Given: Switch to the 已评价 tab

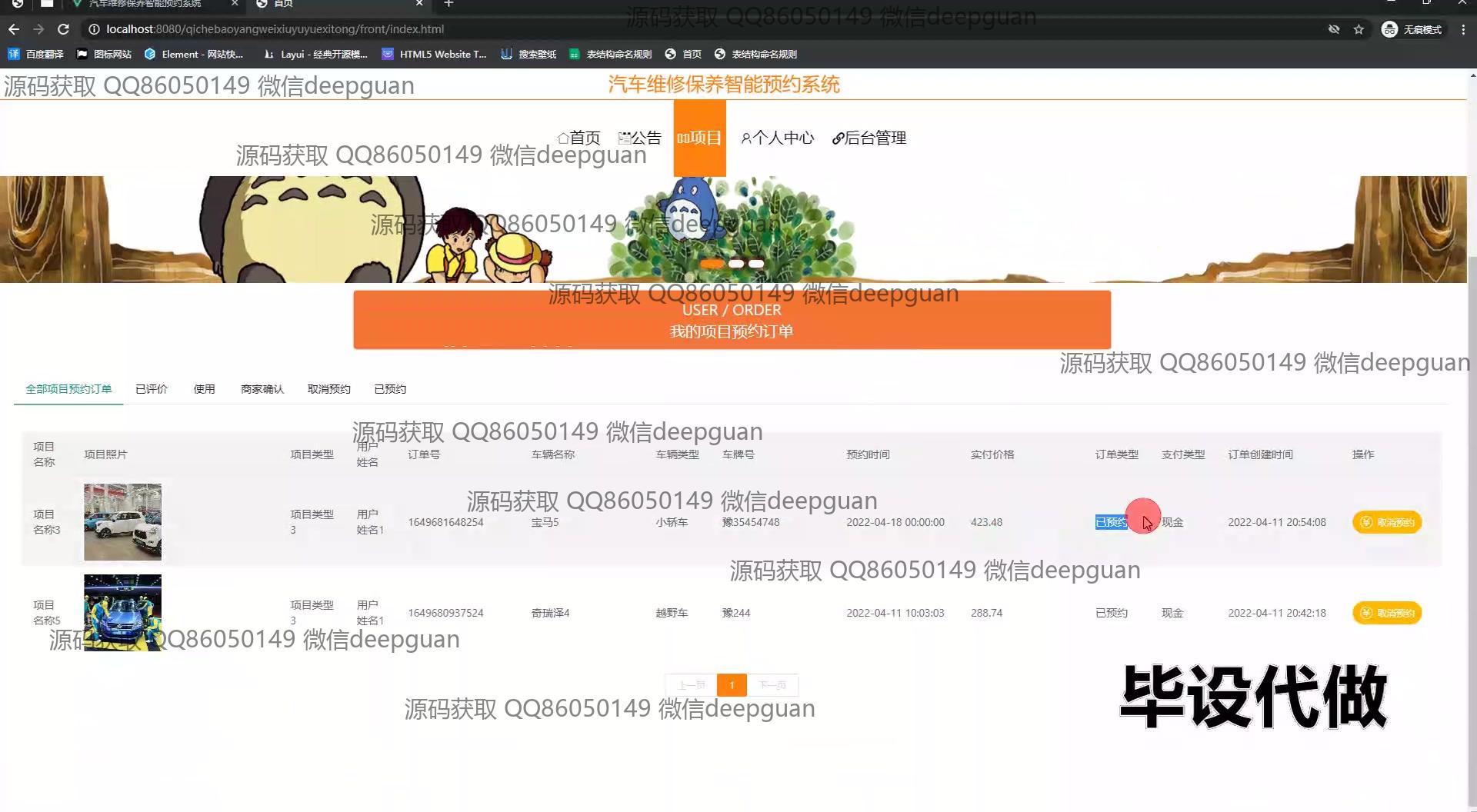Looking at the screenshot, I should click(152, 389).
